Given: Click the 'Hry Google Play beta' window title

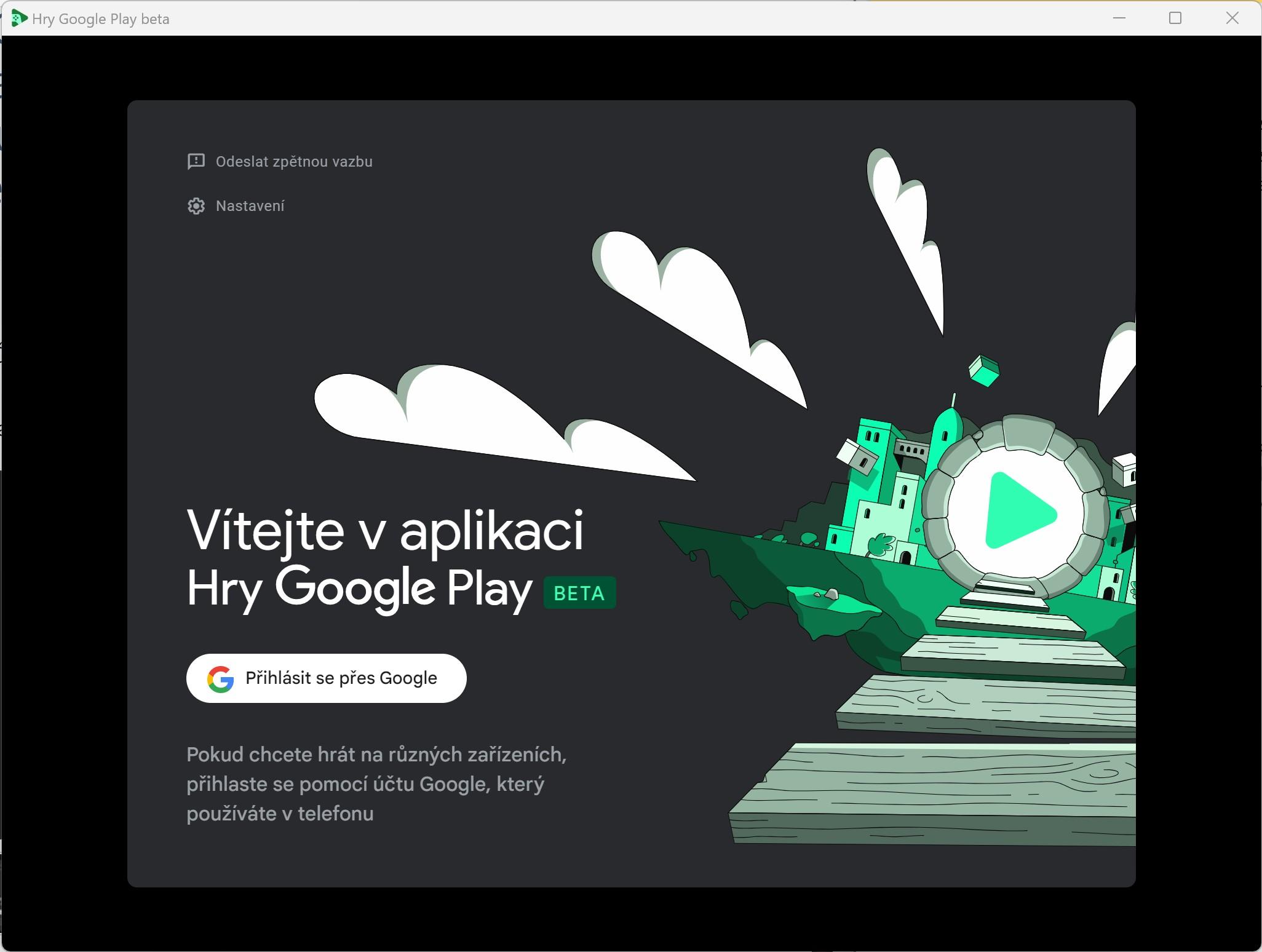Looking at the screenshot, I should point(101,19).
